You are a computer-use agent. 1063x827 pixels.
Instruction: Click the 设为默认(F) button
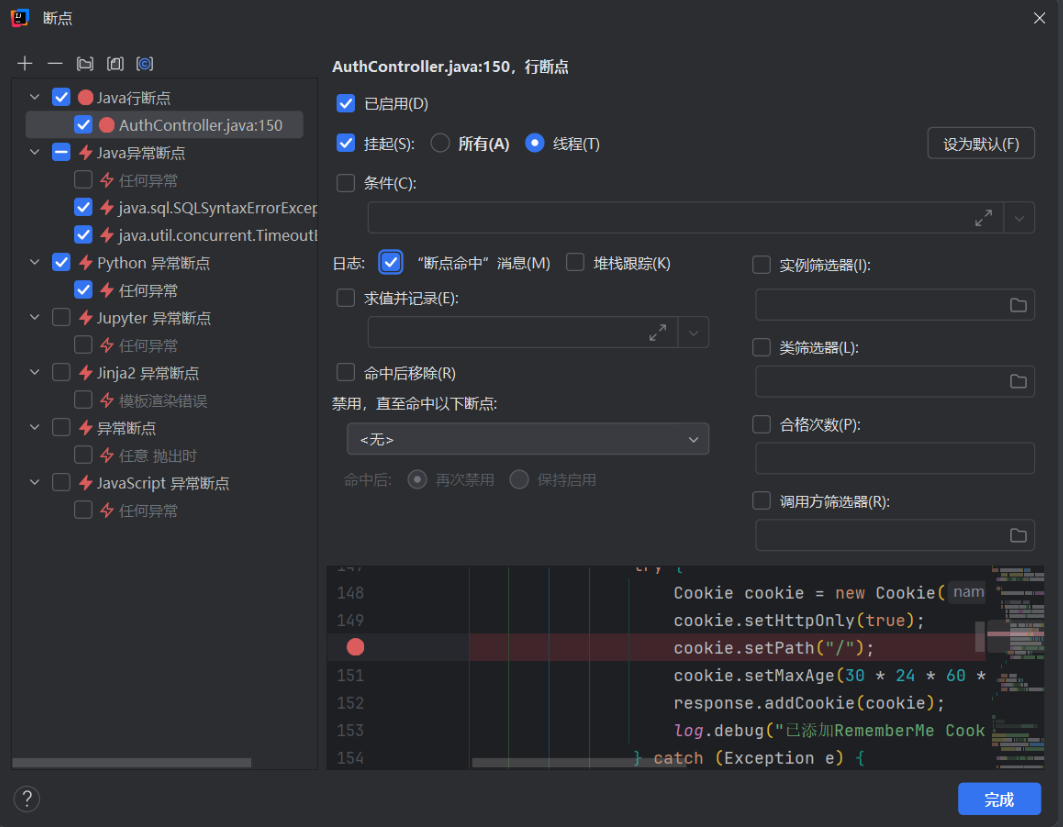point(980,143)
